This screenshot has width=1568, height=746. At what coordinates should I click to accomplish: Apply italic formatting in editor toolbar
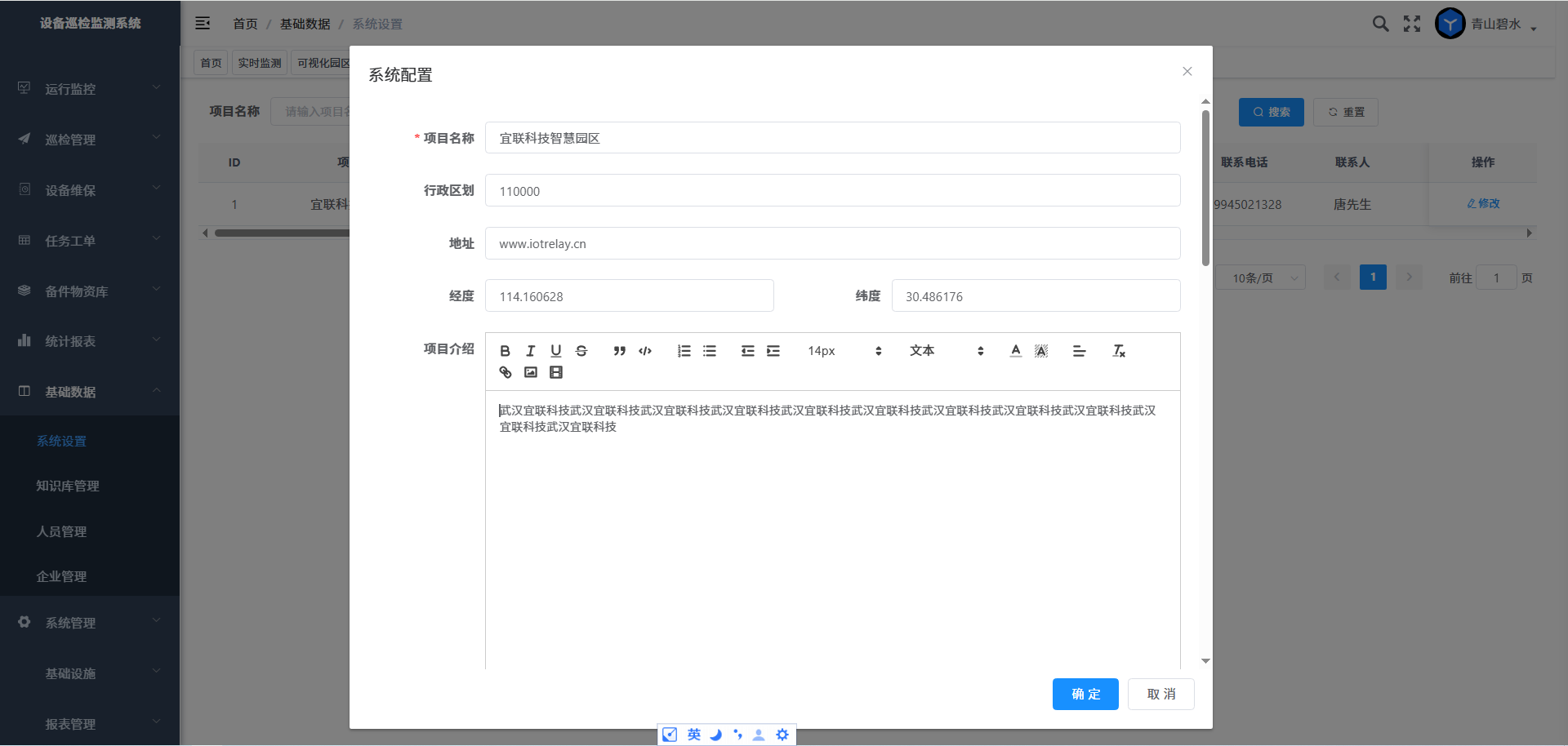(x=531, y=351)
